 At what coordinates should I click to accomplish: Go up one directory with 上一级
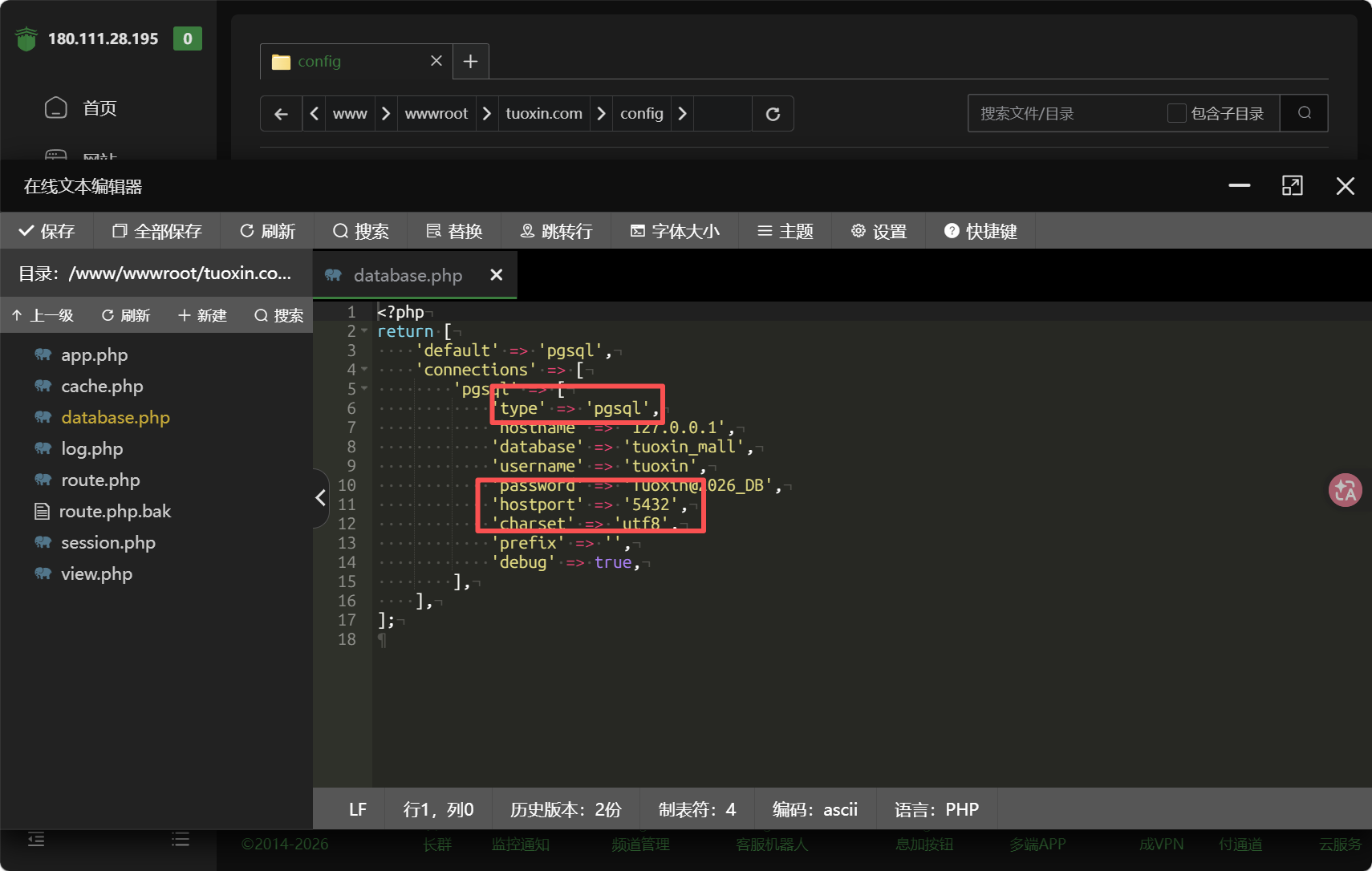coord(43,315)
